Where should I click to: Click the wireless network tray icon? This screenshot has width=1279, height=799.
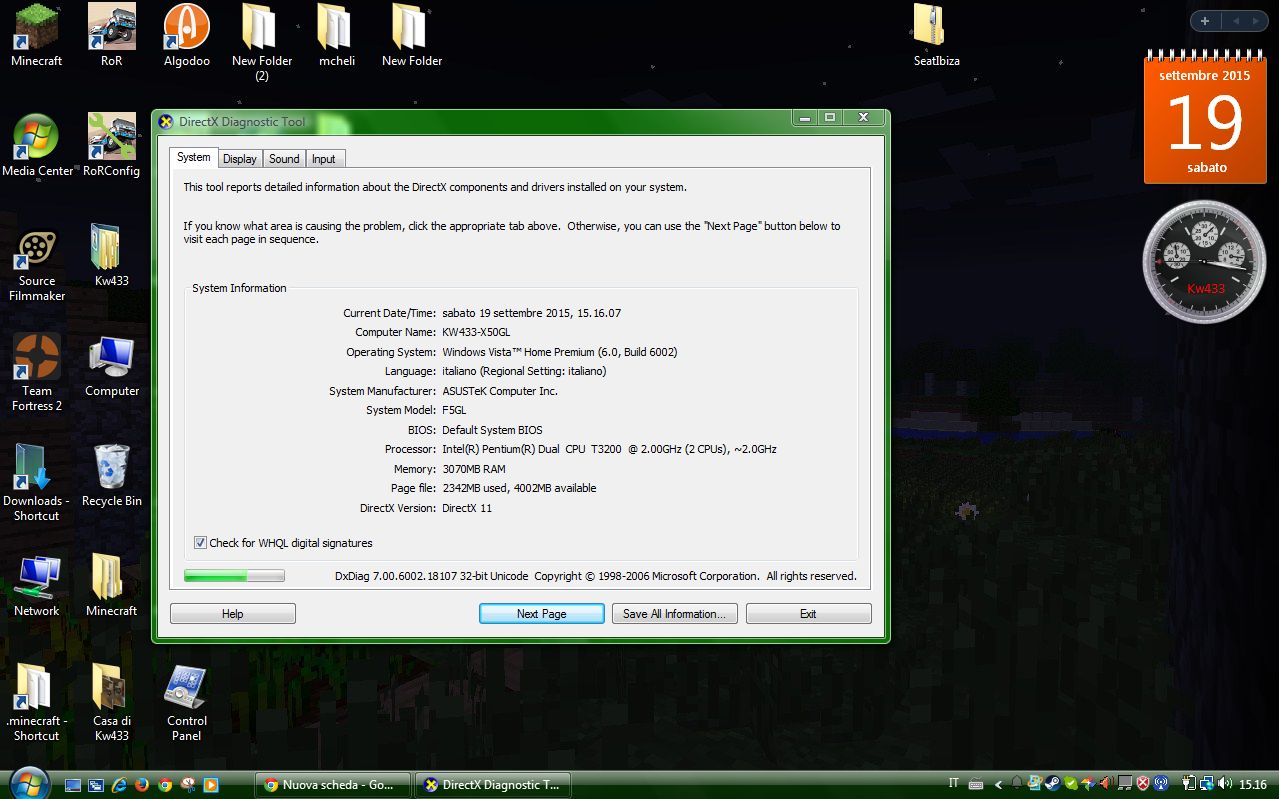[1161, 783]
